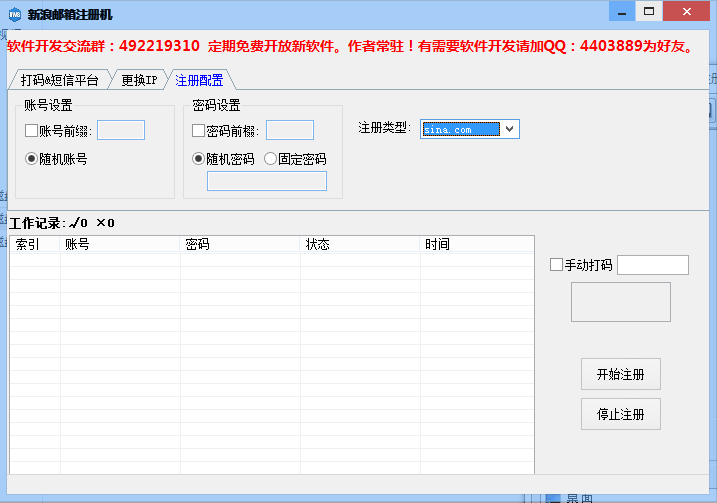Enable the 账号前缀 checkbox
Viewport: 717px width, 503px height.
(31, 131)
